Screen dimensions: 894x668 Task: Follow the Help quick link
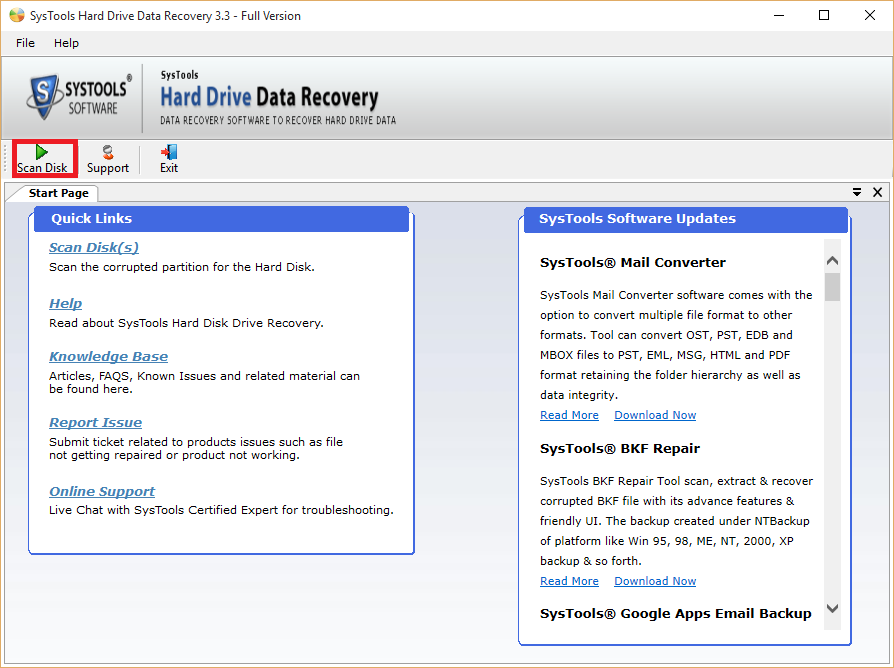pos(66,303)
